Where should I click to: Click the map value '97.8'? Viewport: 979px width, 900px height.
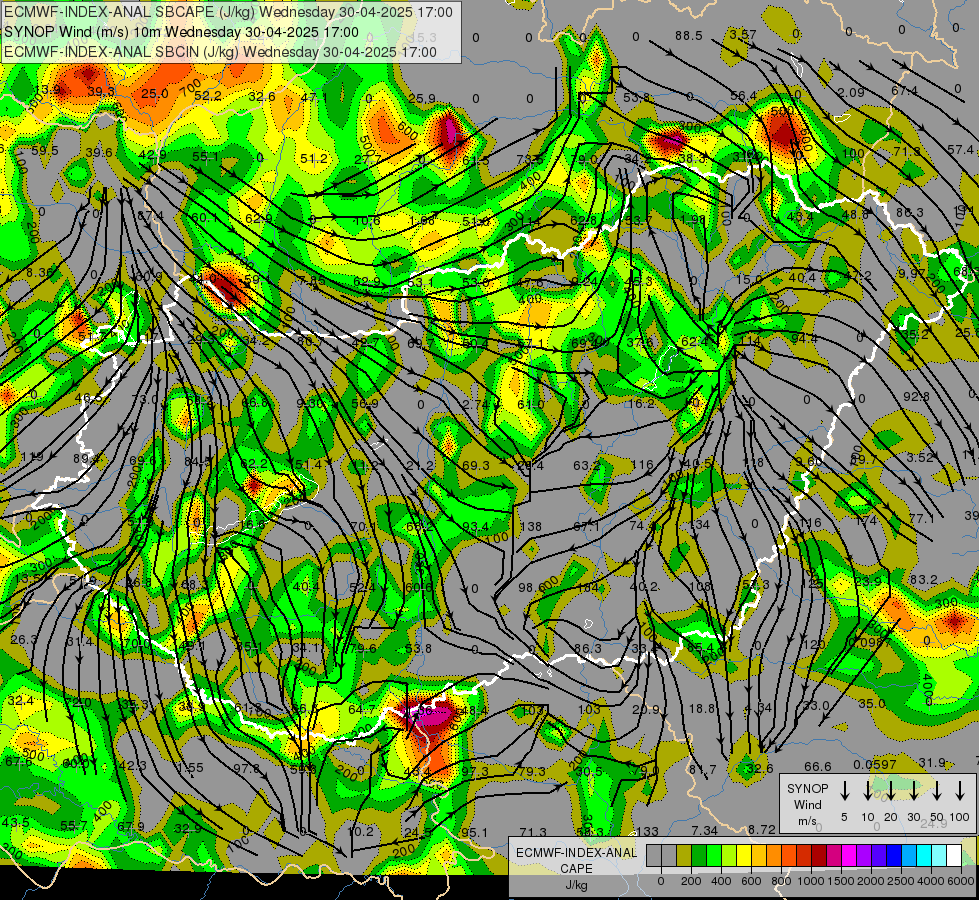coord(247,768)
